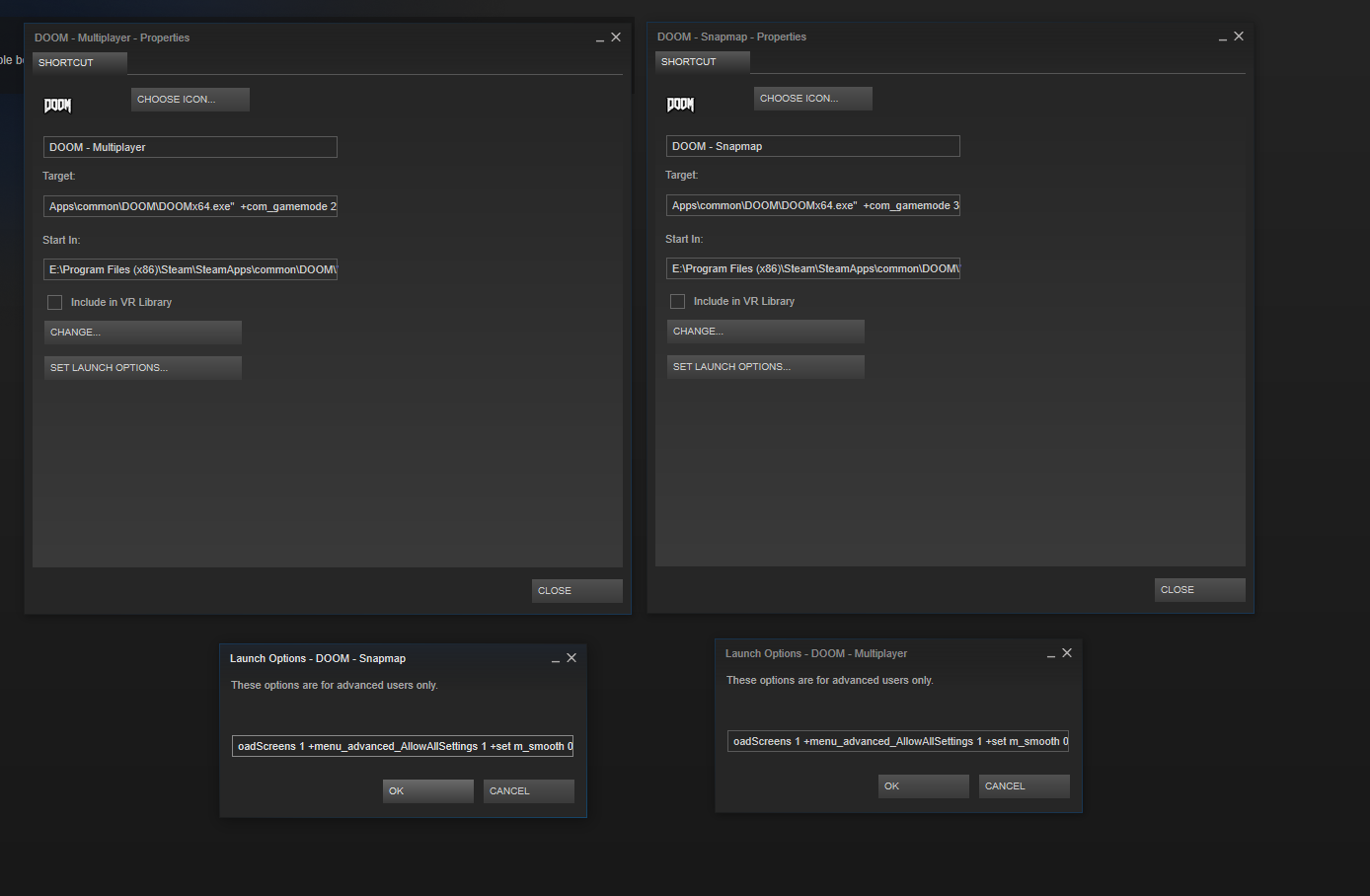Screen dimensions: 1370x896
Task: Minimize the Launch Options - DOOM - Snapmap dialog
Action: pyautogui.click(x=556, y=660)
